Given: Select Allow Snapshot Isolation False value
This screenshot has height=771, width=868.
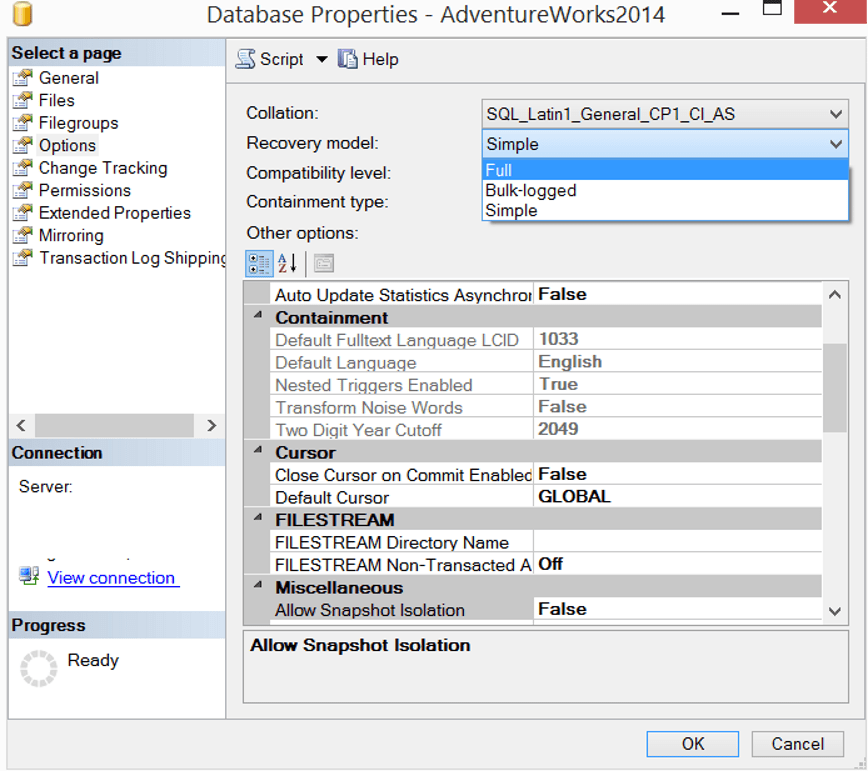Looking at the screenshot, I should click(677, 609).
